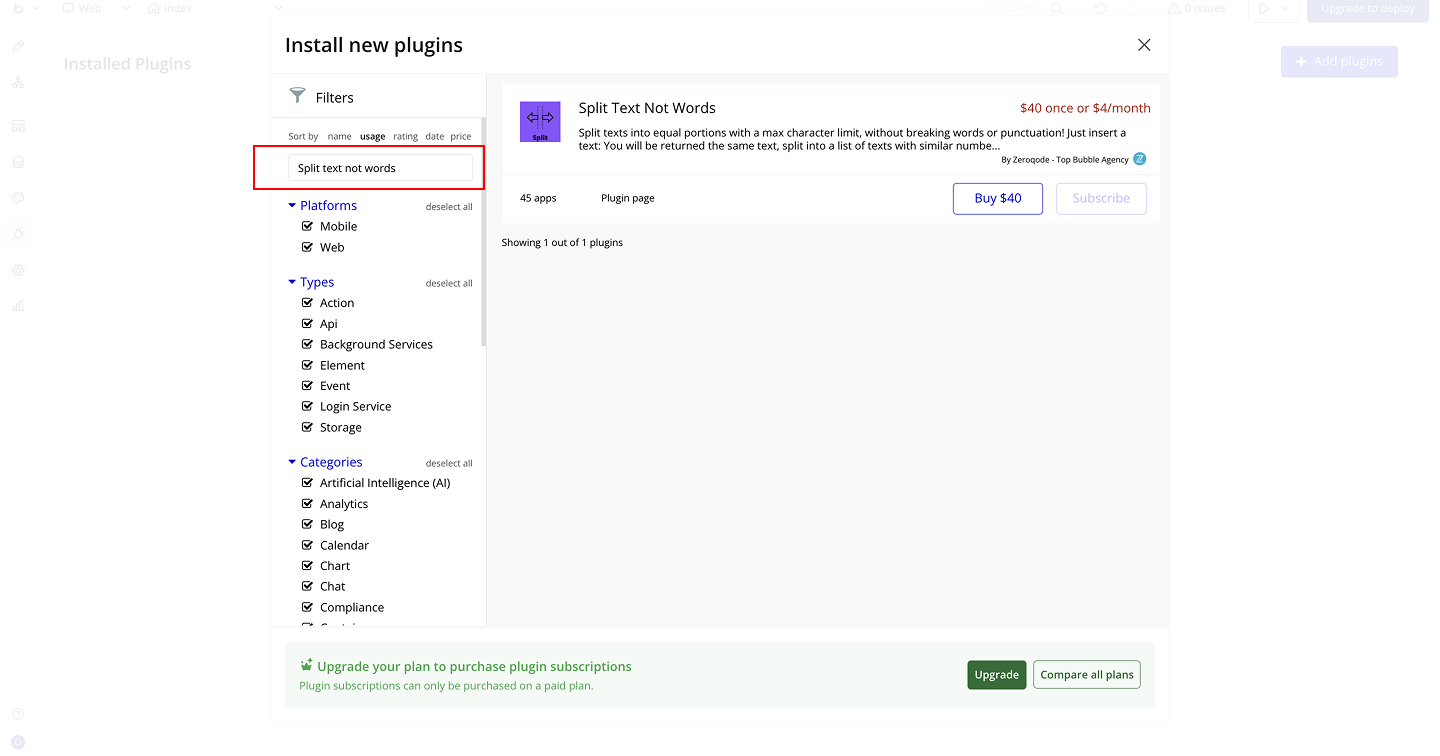Click the plugin search input field

pos(380,168)
